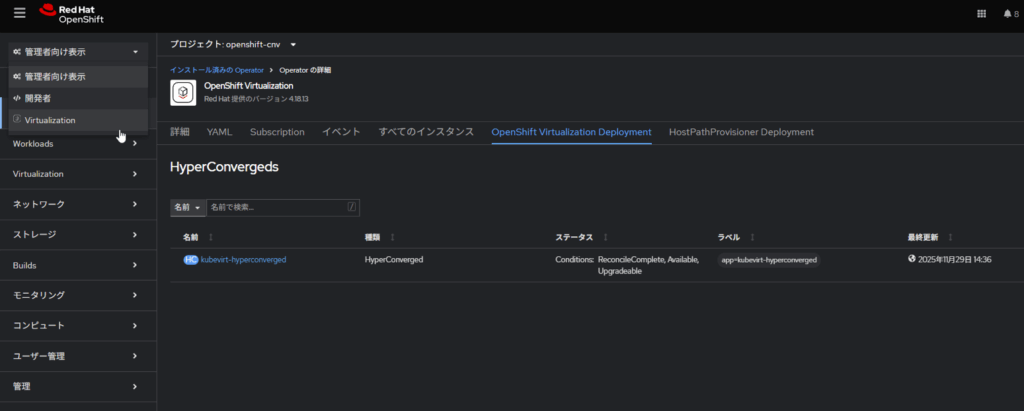Switch to the 詳細 tab
Viewport: 1024px width, 411px height.
180,132
